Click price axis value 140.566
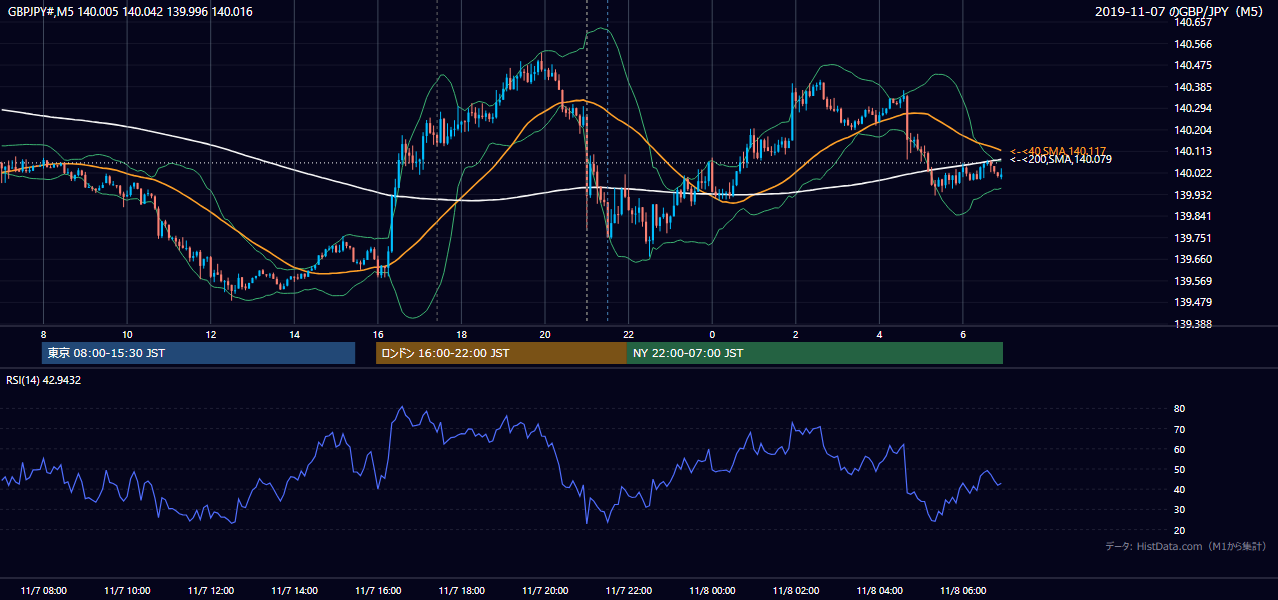Screen dimensions: 1278x600 coord(1192,44)
